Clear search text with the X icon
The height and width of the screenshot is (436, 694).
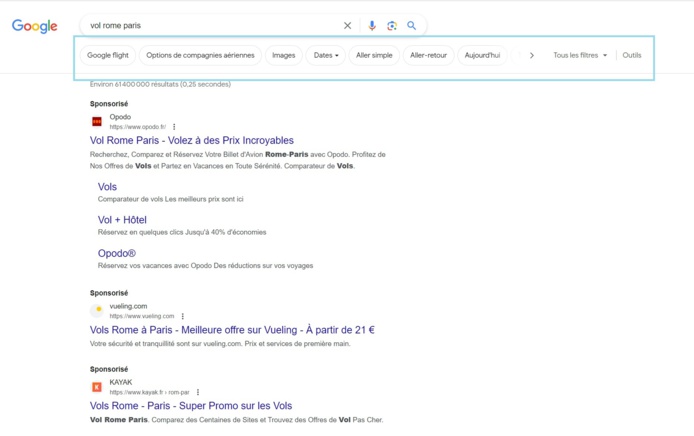click(x=348, y=26)
